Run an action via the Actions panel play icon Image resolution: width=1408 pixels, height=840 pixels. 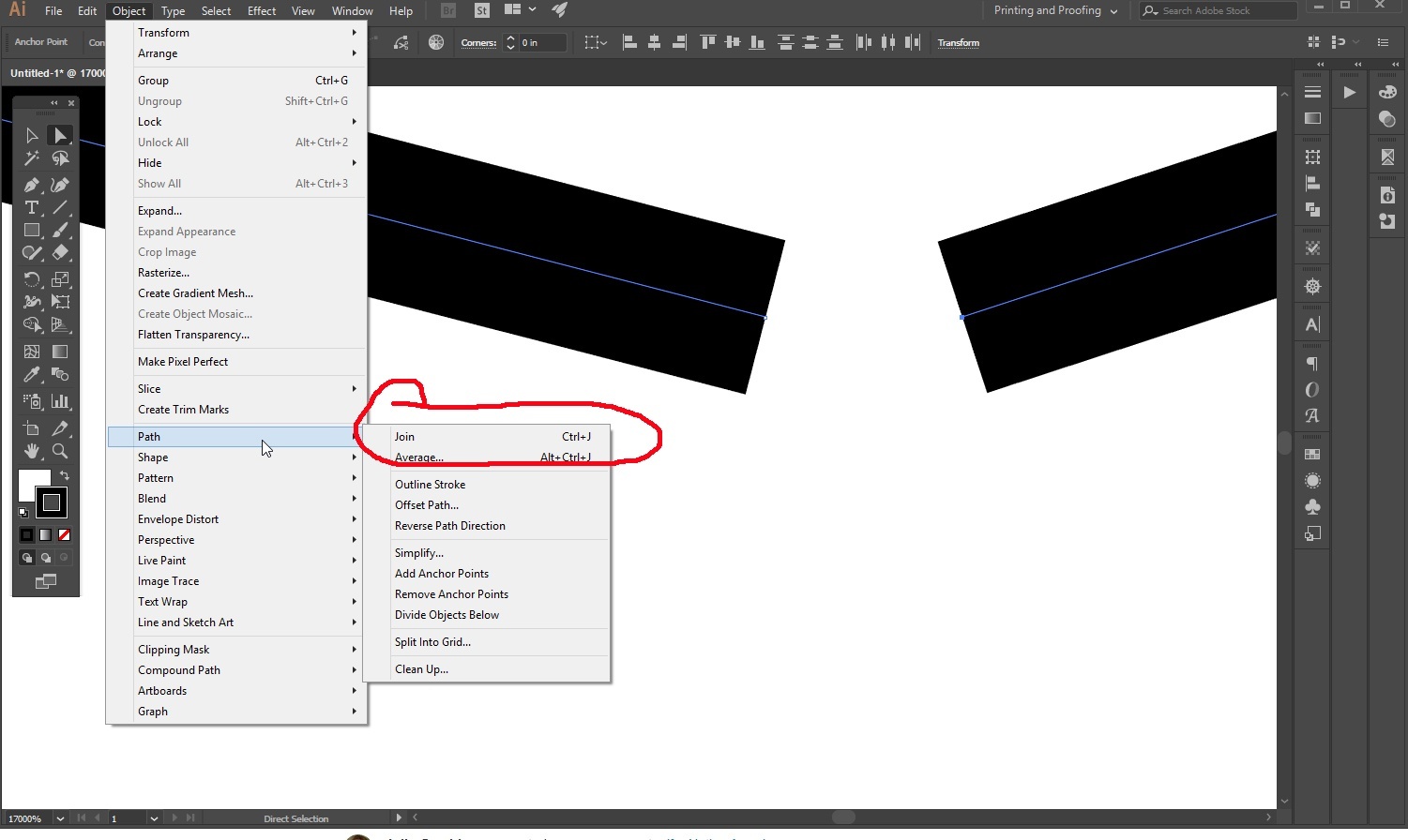[1351, 91]
